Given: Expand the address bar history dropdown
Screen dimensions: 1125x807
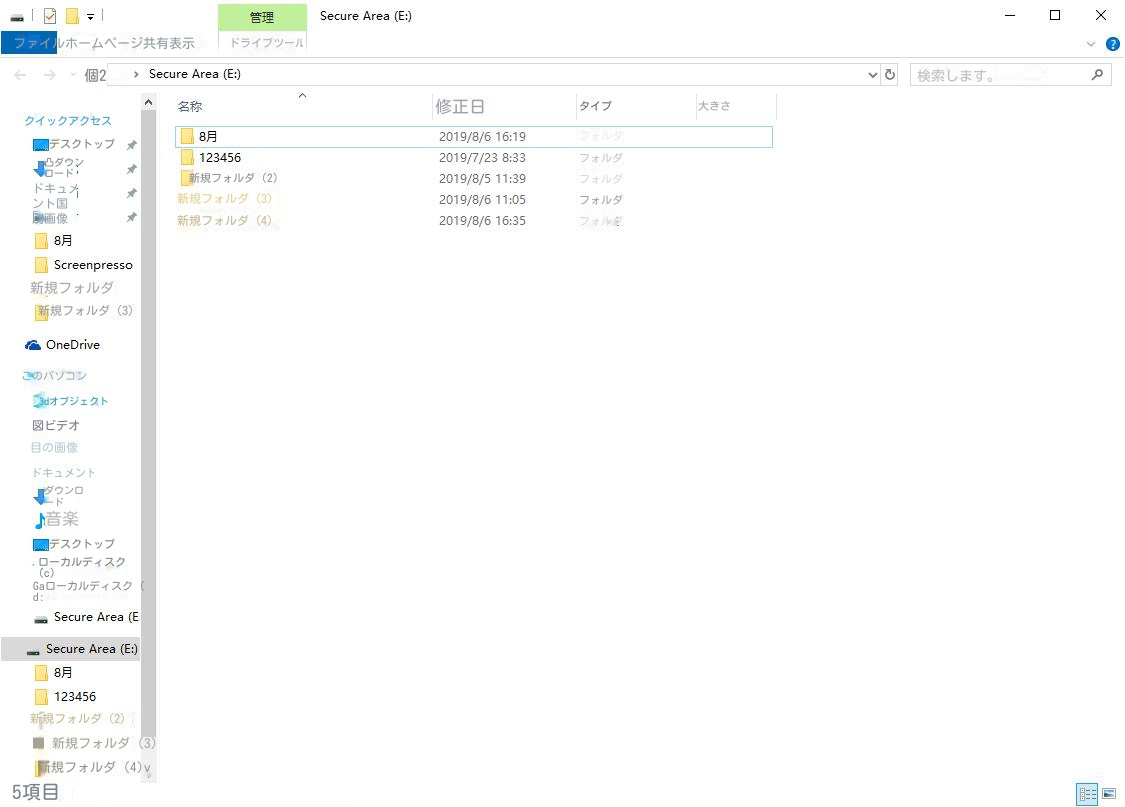Looking at the screenshot, I should click(873, 75).
